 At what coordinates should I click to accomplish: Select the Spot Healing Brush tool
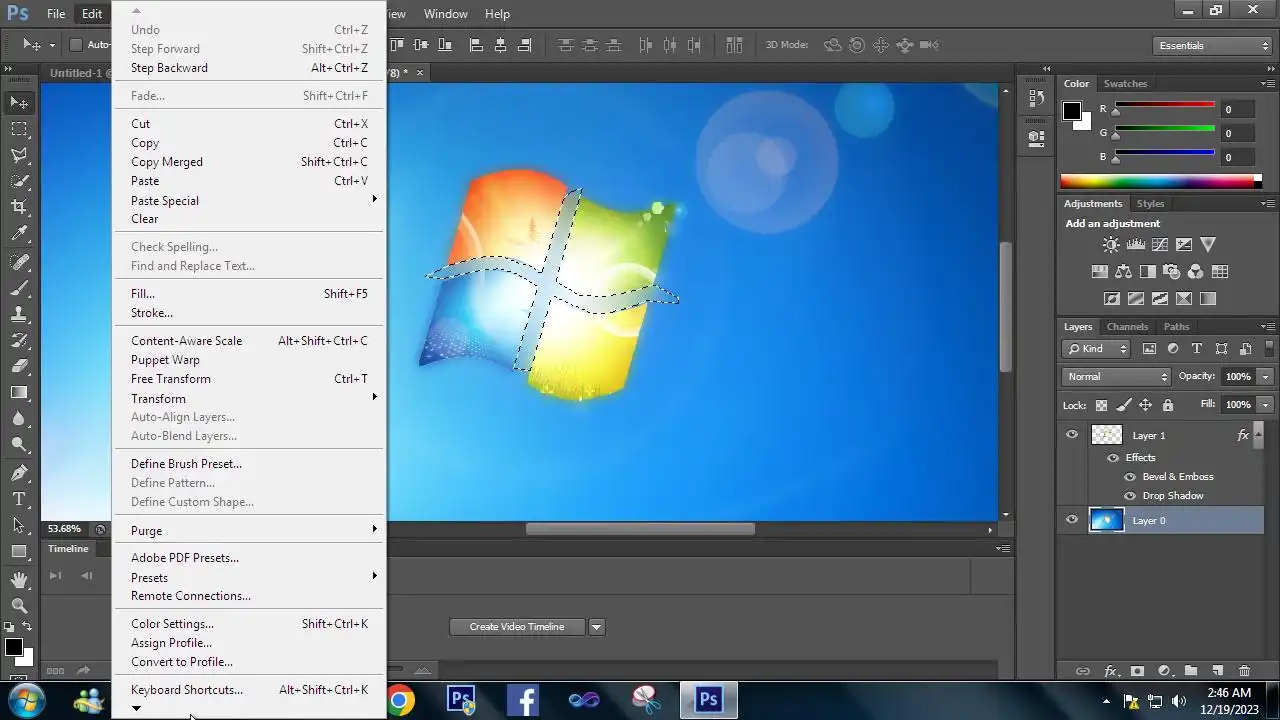(x=19, y=261)
